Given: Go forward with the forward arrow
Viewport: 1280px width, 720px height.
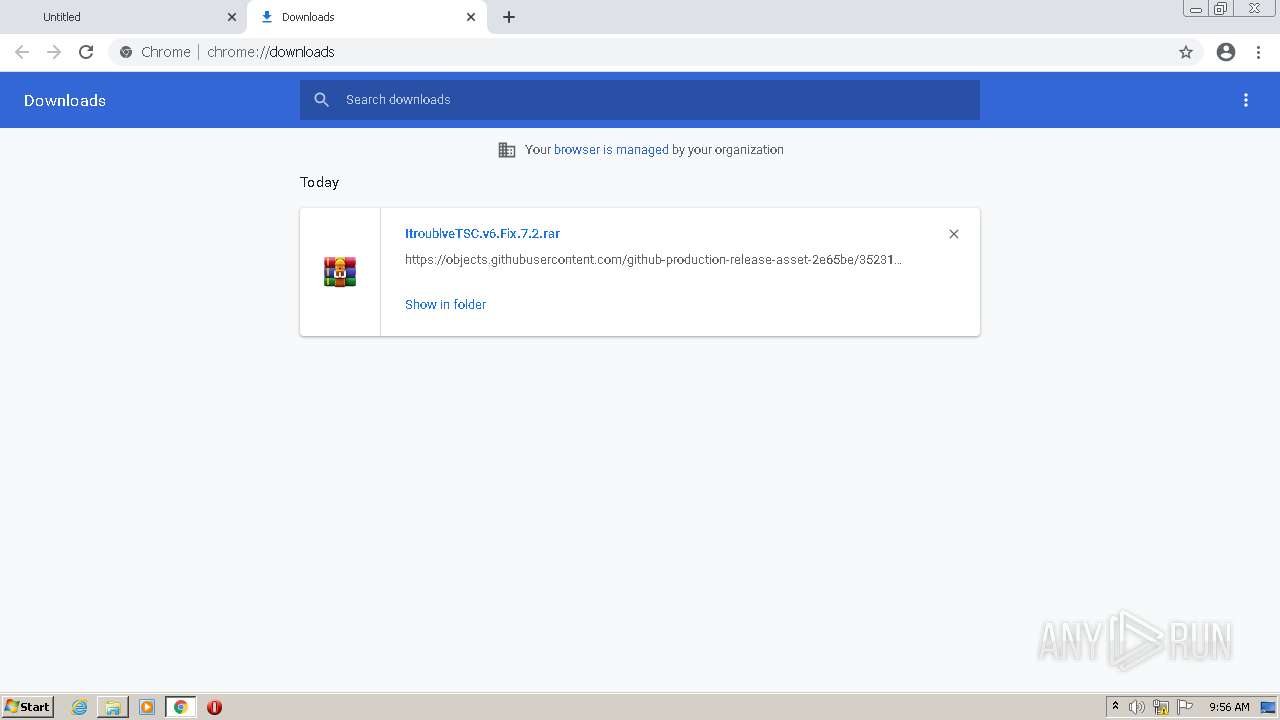Looking at the screenshot, I should pos(54,52).
